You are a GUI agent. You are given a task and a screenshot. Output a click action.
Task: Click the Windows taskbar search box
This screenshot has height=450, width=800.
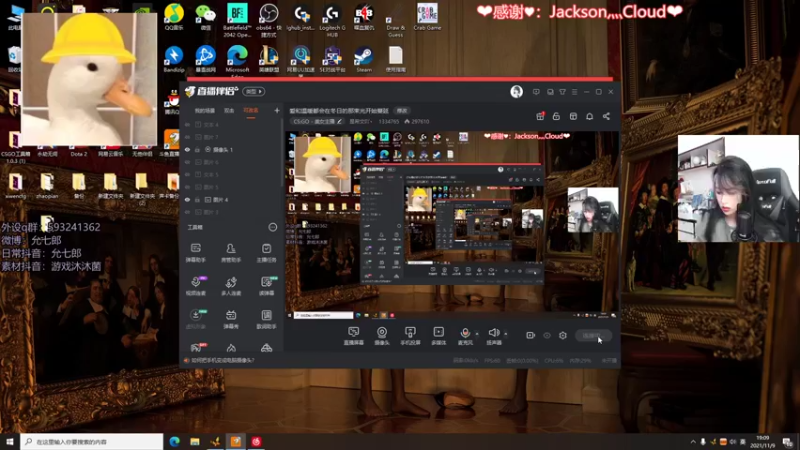92,442
